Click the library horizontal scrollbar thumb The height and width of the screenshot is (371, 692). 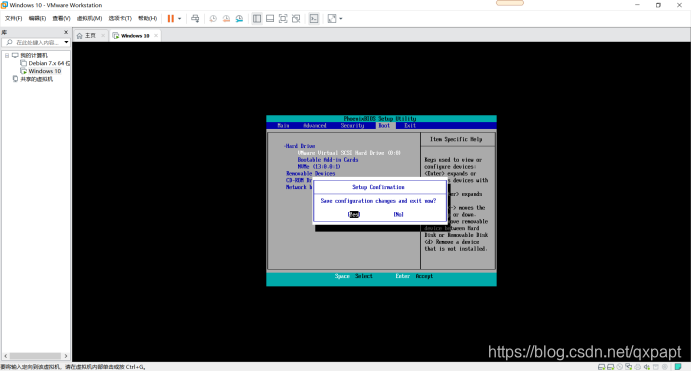[35, 356]
